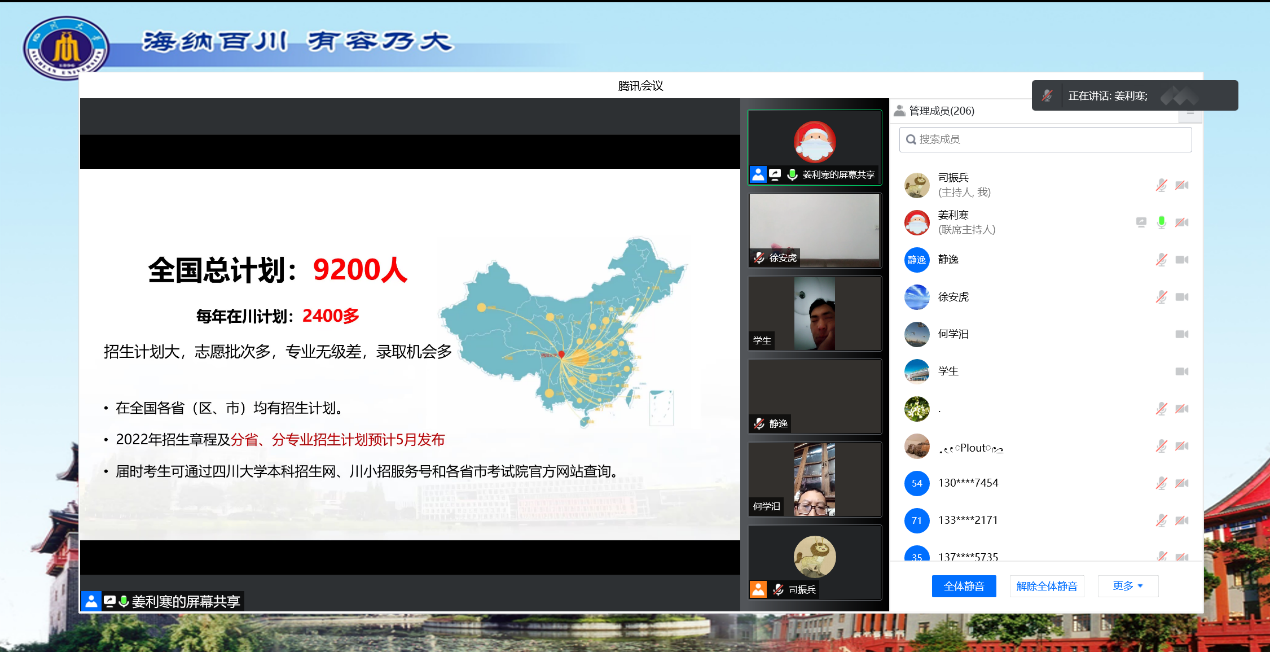Click the muted microphone icon next to 司振兵
The width and height of the screenshot is (1270, 652).
[1161, 185]
